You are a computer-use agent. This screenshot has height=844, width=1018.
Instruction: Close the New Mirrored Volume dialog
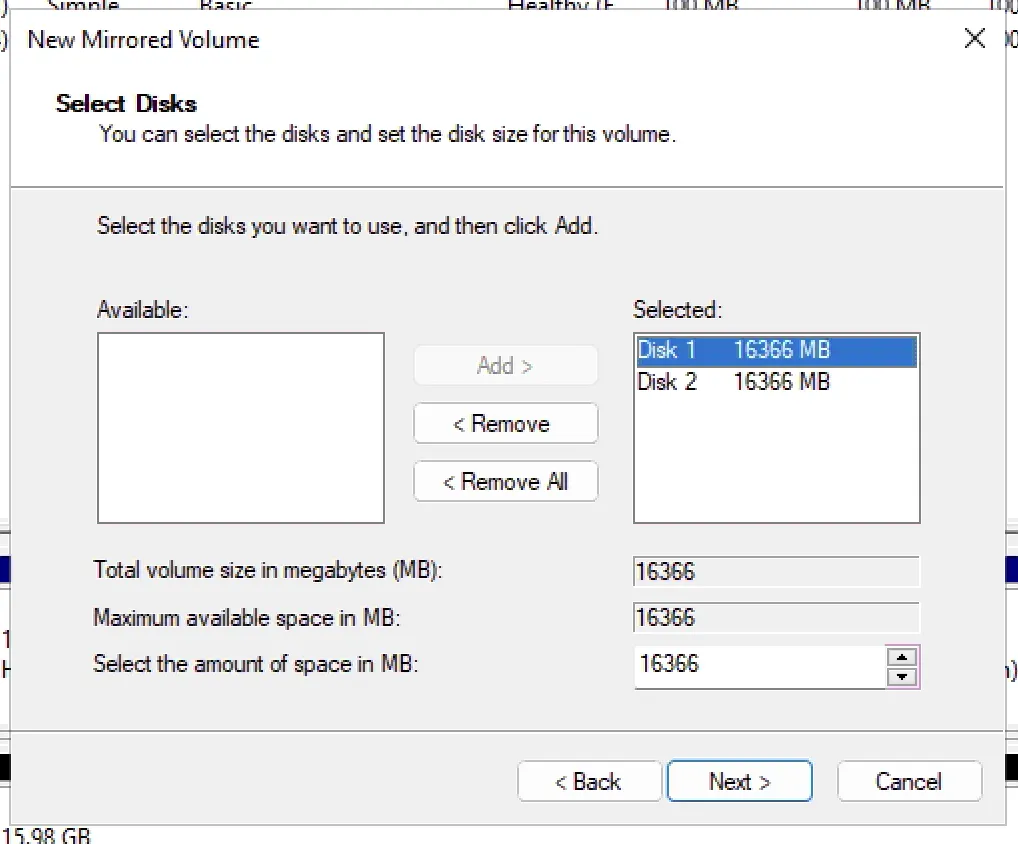974,38
